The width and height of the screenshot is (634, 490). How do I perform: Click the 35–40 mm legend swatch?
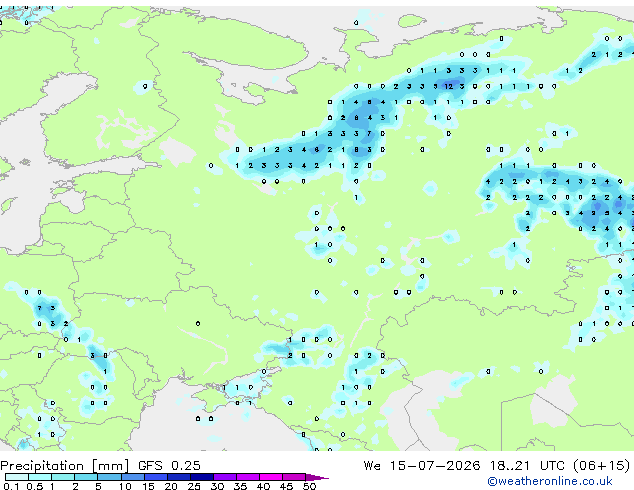tap(247, 477)
